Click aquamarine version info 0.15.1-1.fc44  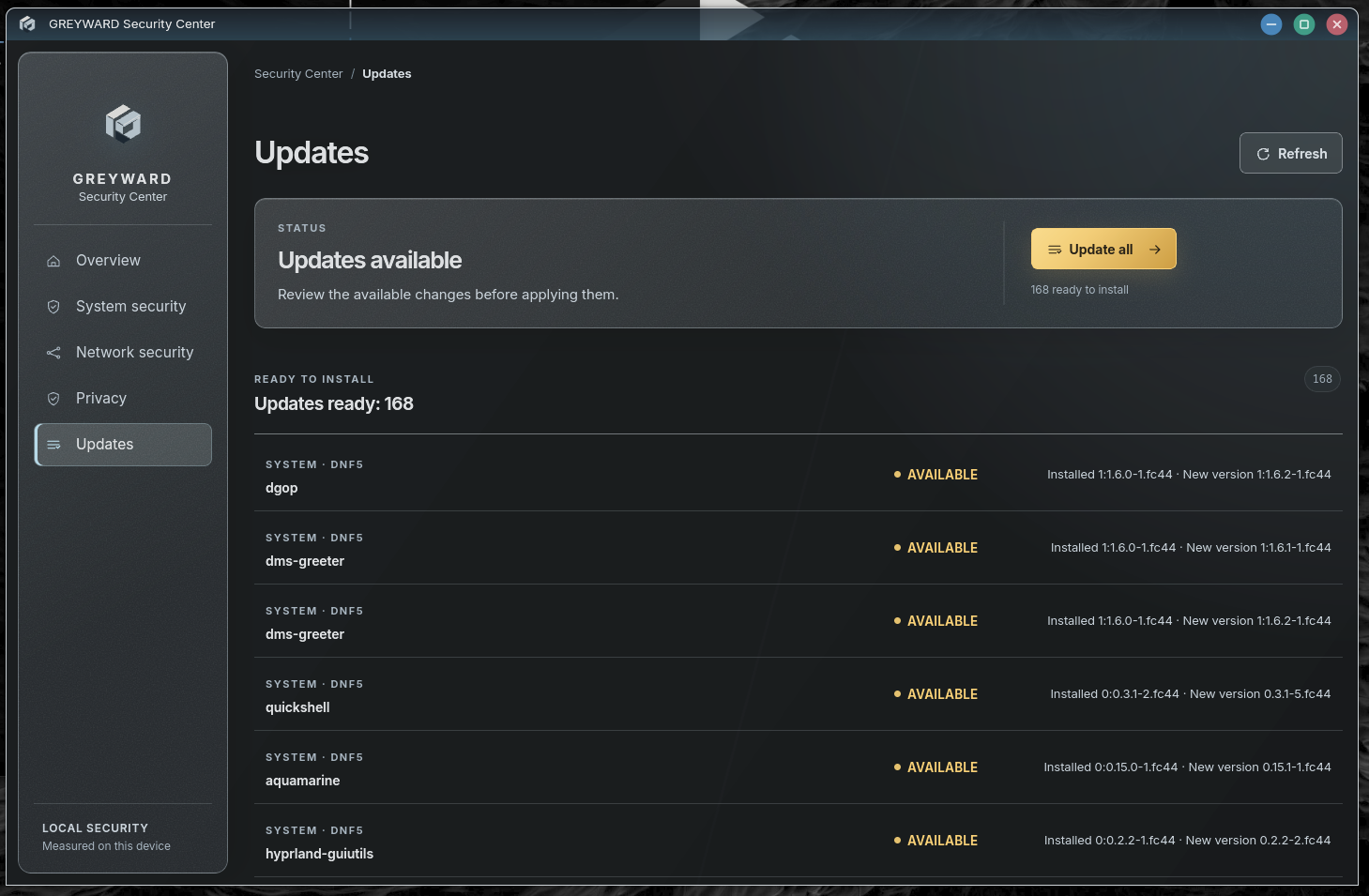(1187, 767)
